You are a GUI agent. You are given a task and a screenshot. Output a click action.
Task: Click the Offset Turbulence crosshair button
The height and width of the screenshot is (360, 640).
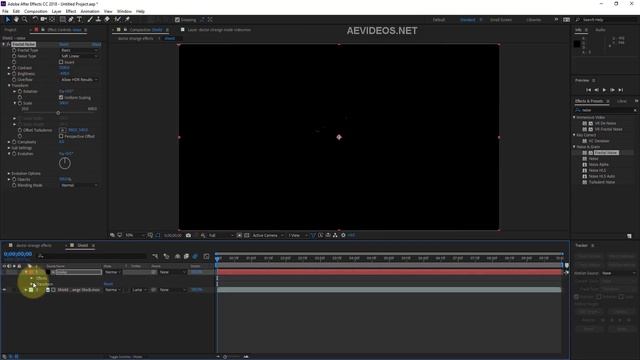click(x=62, y=130)
